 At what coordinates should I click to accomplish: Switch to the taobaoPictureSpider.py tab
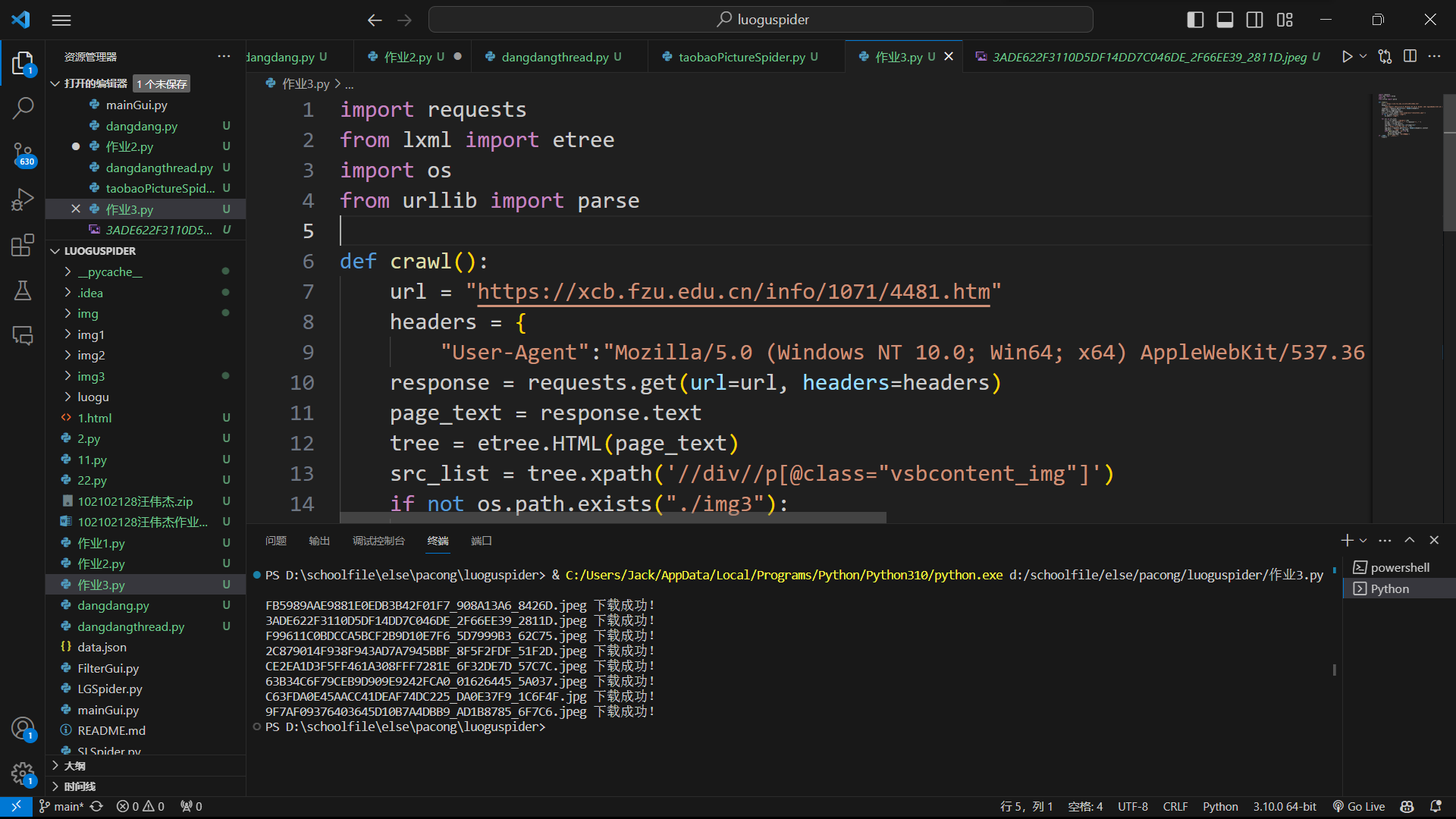tap(741, 57)
